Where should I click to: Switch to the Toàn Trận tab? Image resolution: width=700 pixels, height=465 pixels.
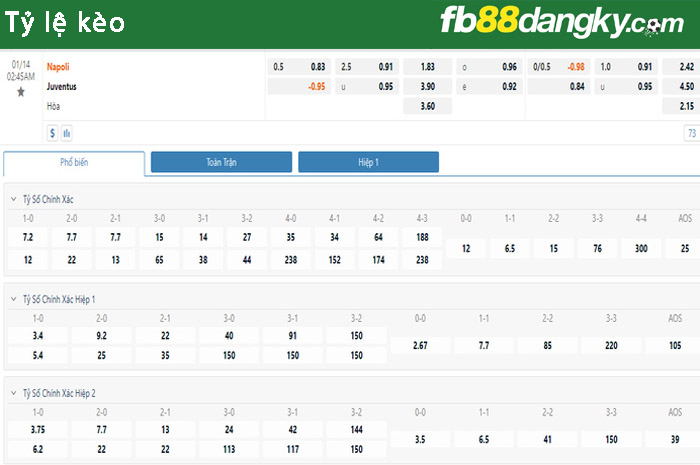(x=221, y=162)
